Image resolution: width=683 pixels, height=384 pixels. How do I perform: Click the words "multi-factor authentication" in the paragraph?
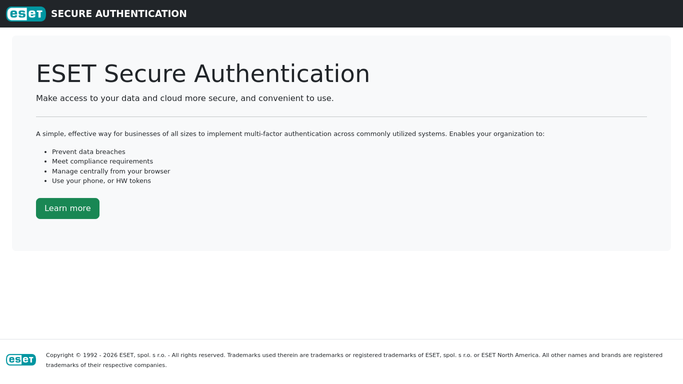tap(287, 134)
